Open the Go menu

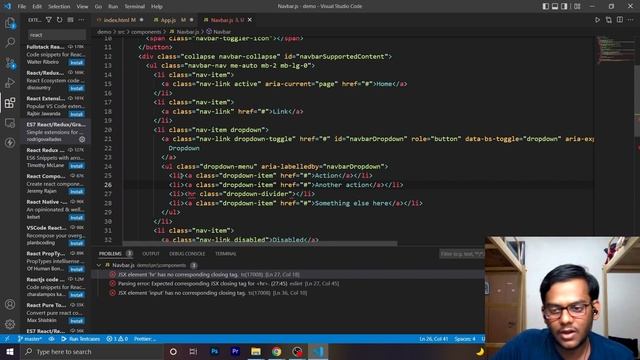point(98,6)
